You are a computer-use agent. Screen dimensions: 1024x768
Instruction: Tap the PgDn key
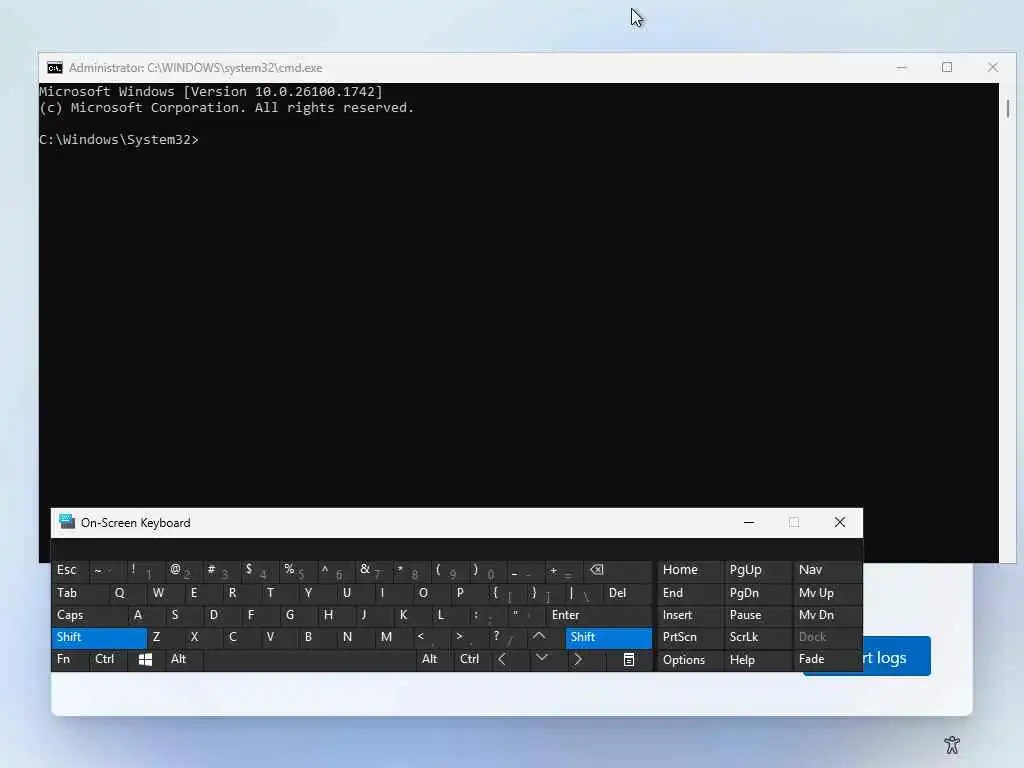click(758, 593)
